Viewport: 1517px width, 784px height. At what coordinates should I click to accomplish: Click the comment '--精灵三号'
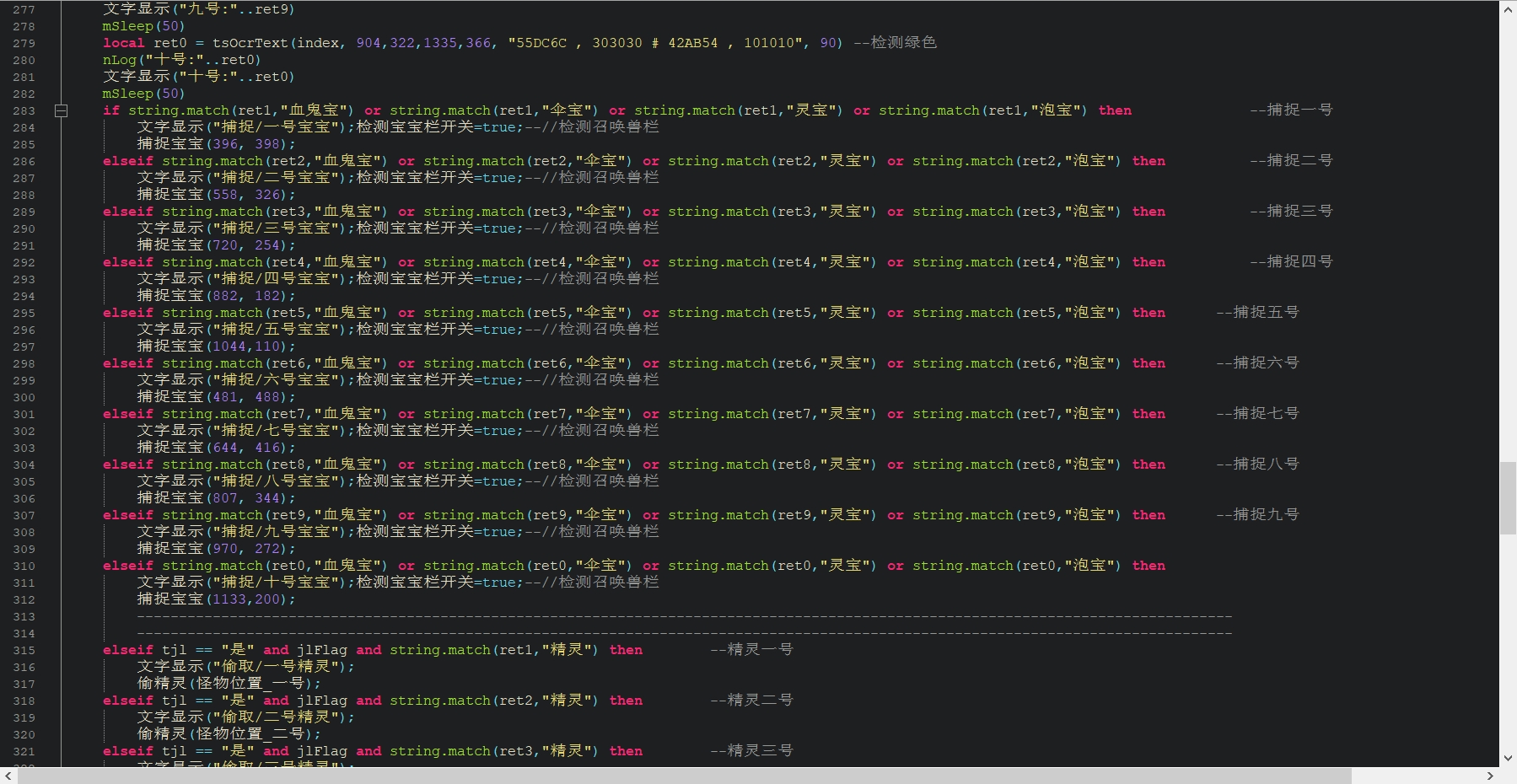click(x=751, y=750)
